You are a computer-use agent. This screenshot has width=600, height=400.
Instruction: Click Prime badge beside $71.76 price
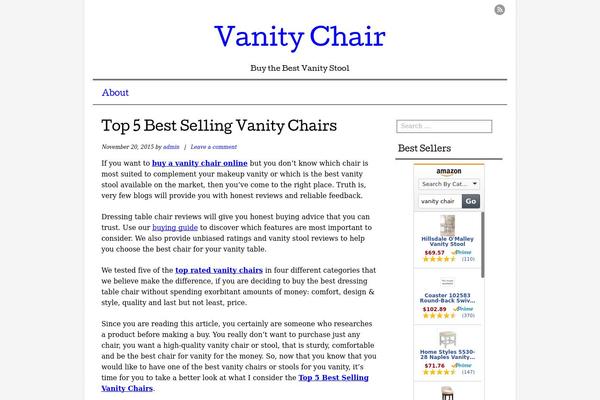pyautogui.click(x=462, y=365)
